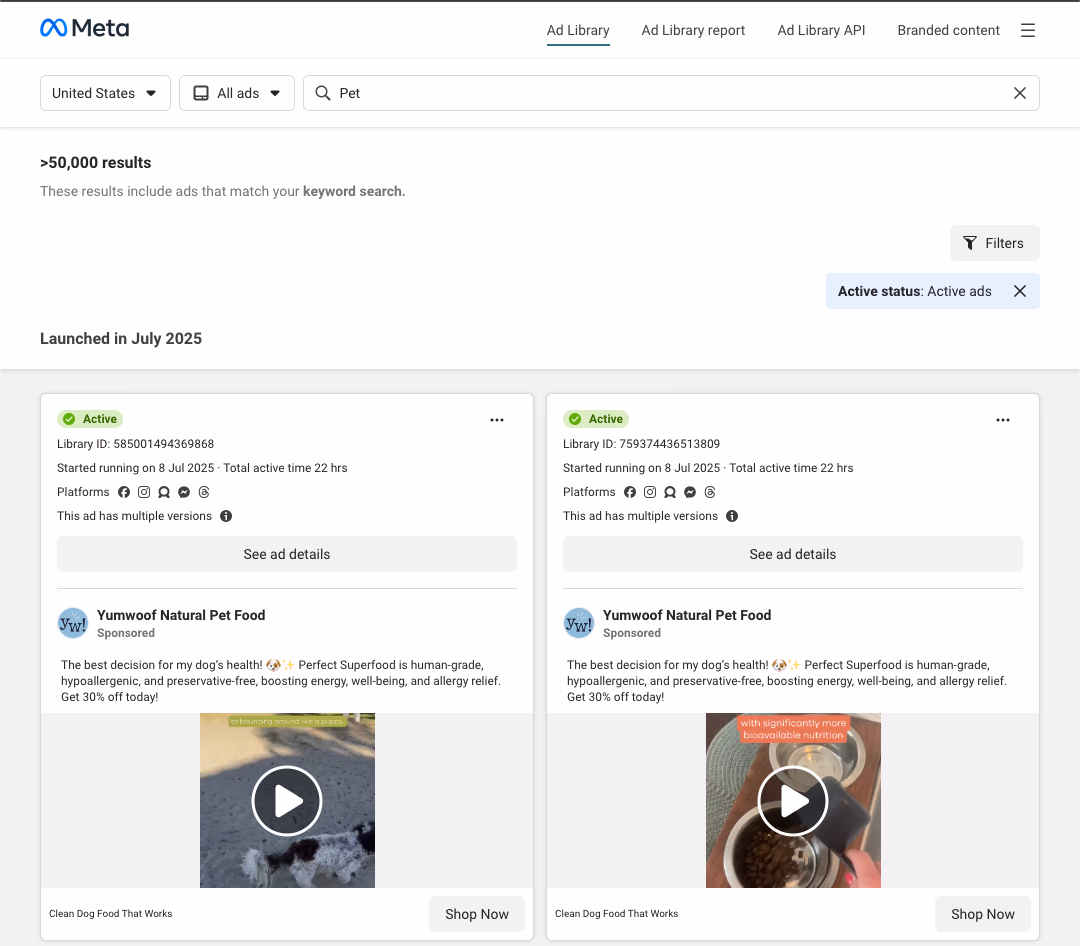Open Yumwoof Natural Pet Food page on ad 759374436513809
This screenshot has height=946, width=1080.
(x=687, y=615)
